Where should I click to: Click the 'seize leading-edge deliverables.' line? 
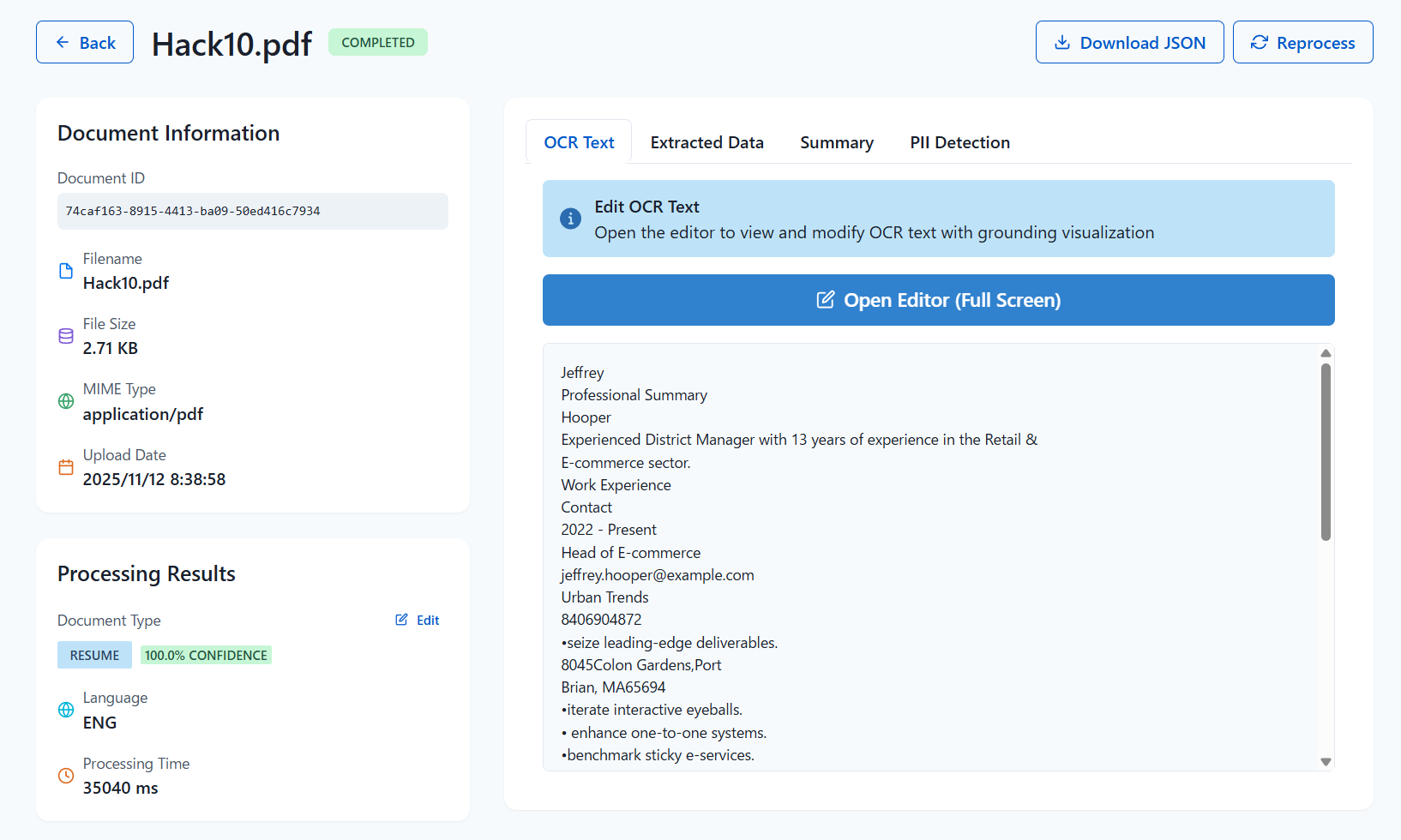point(669,643)
